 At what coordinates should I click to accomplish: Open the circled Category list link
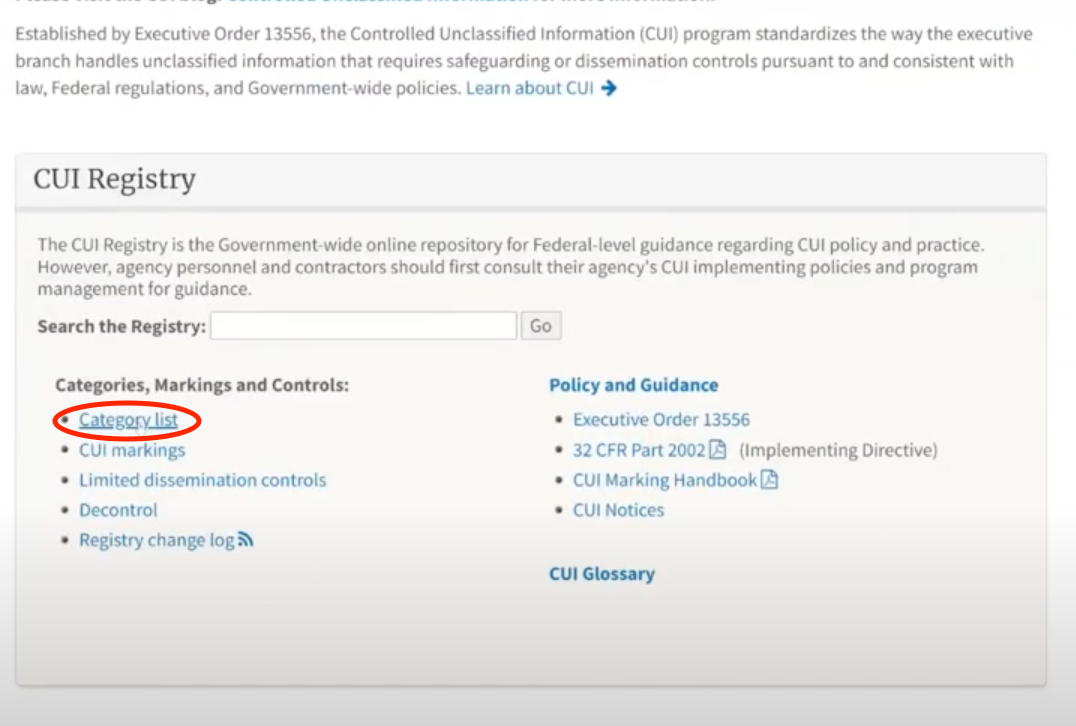(x=129, y=419)
